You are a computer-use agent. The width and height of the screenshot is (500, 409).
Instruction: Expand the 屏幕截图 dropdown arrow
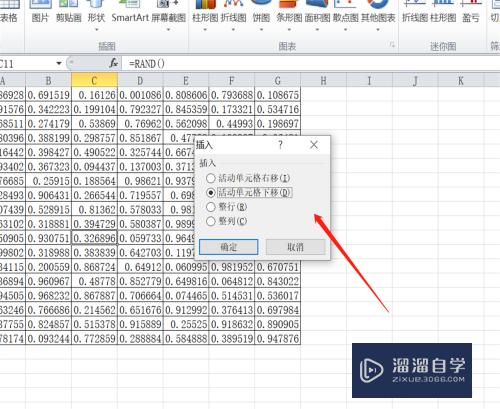point(168,30)
